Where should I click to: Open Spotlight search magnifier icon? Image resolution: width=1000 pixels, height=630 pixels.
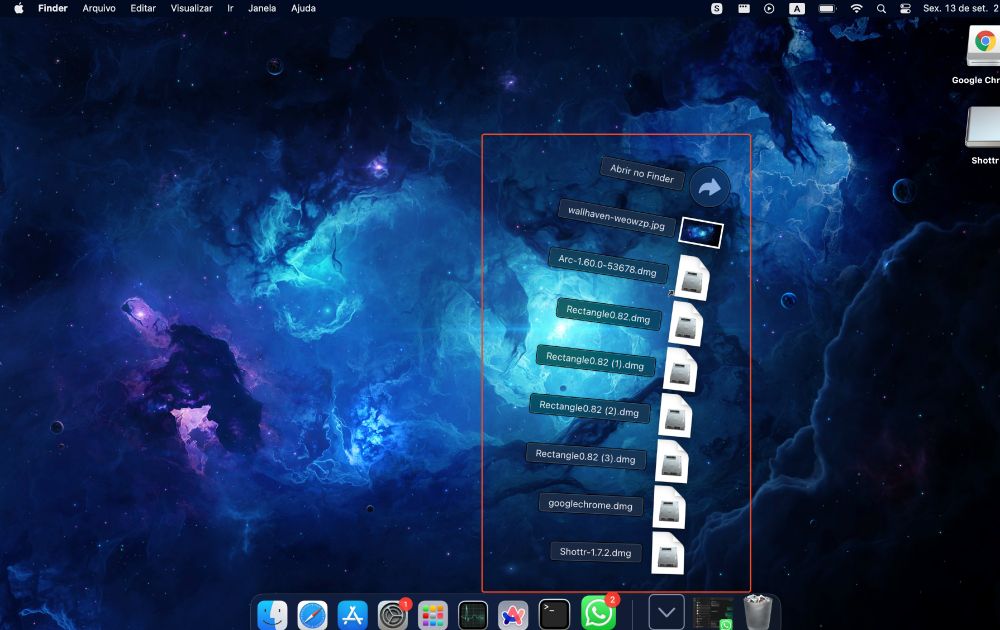click(x=881, y=8)
